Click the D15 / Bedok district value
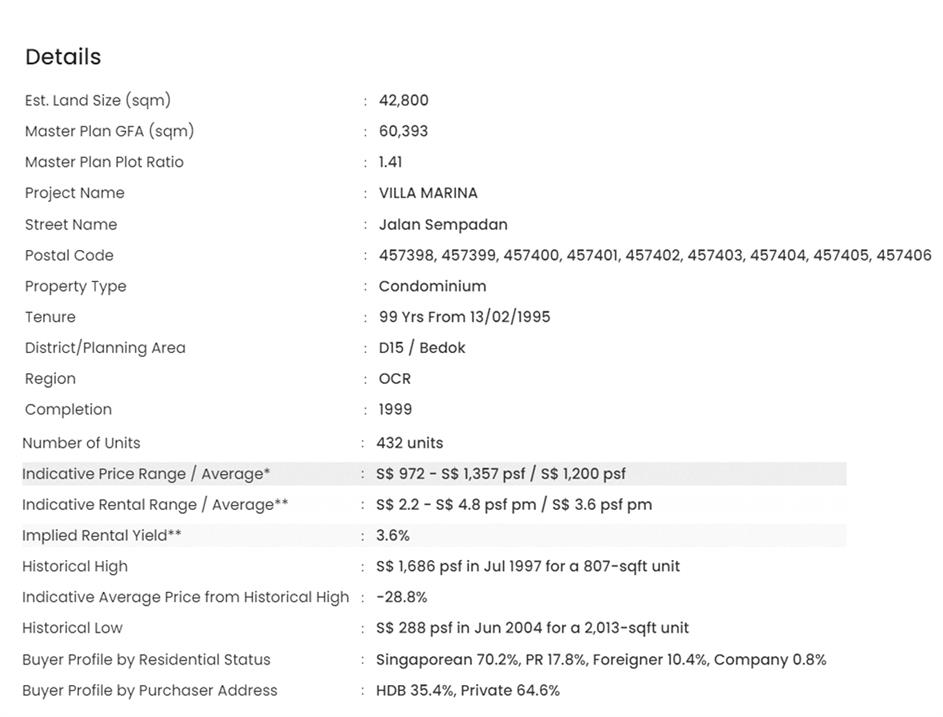Viewport: 943px width, 717px height. click(422, 348)
